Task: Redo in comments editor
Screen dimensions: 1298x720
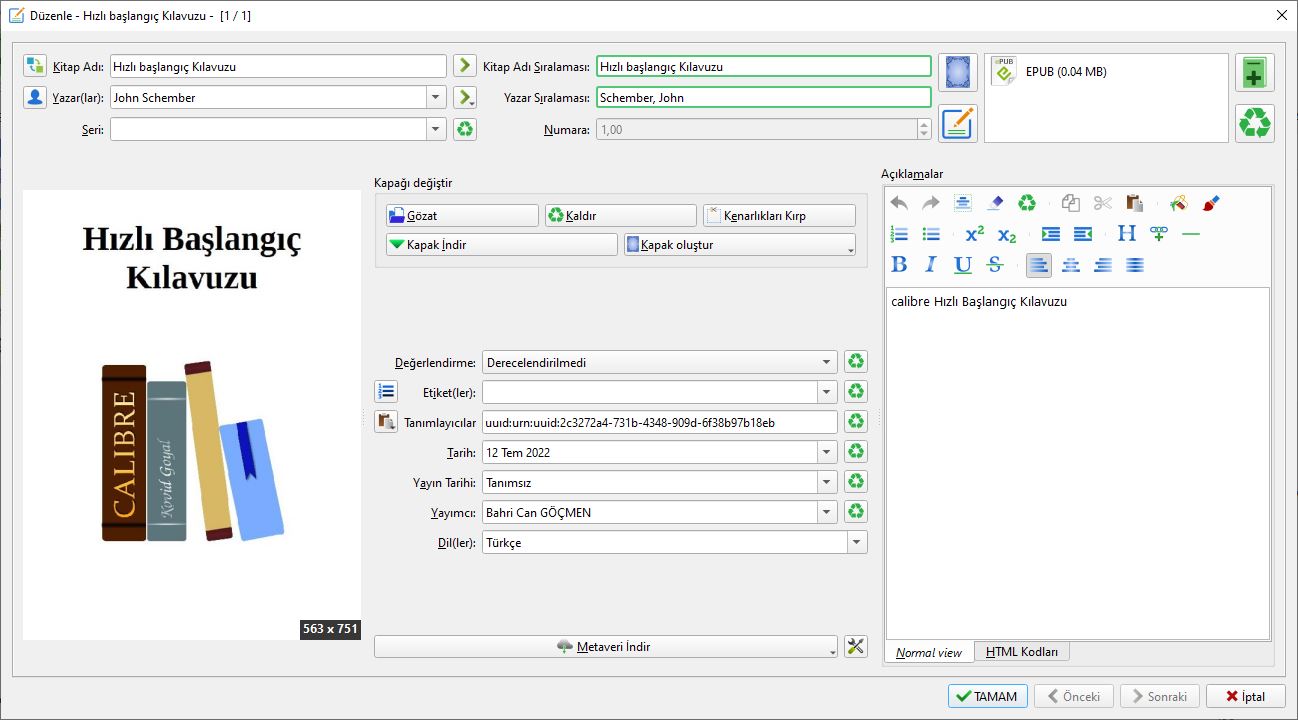Action: [930, 203]
